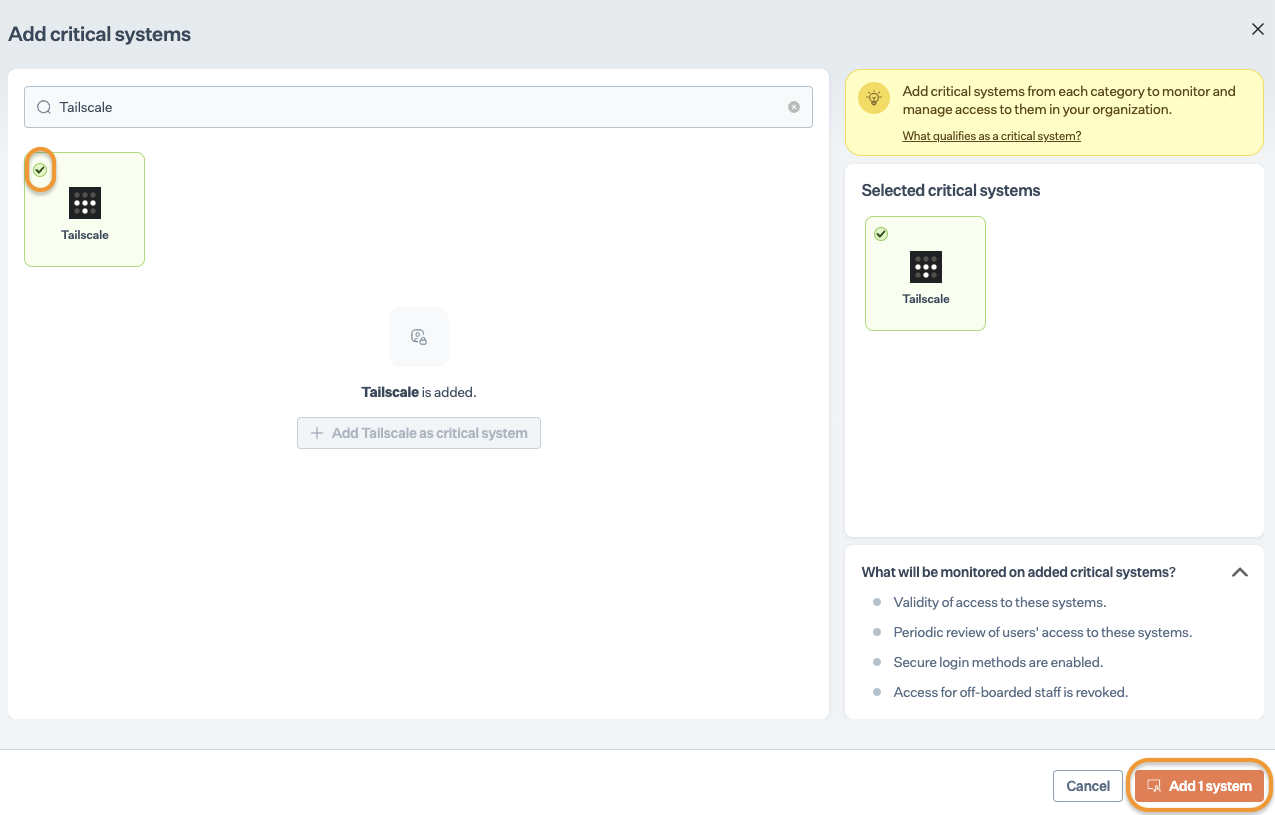
Task: Click Secure login methods are enabled text
Action: coord(998,662)
